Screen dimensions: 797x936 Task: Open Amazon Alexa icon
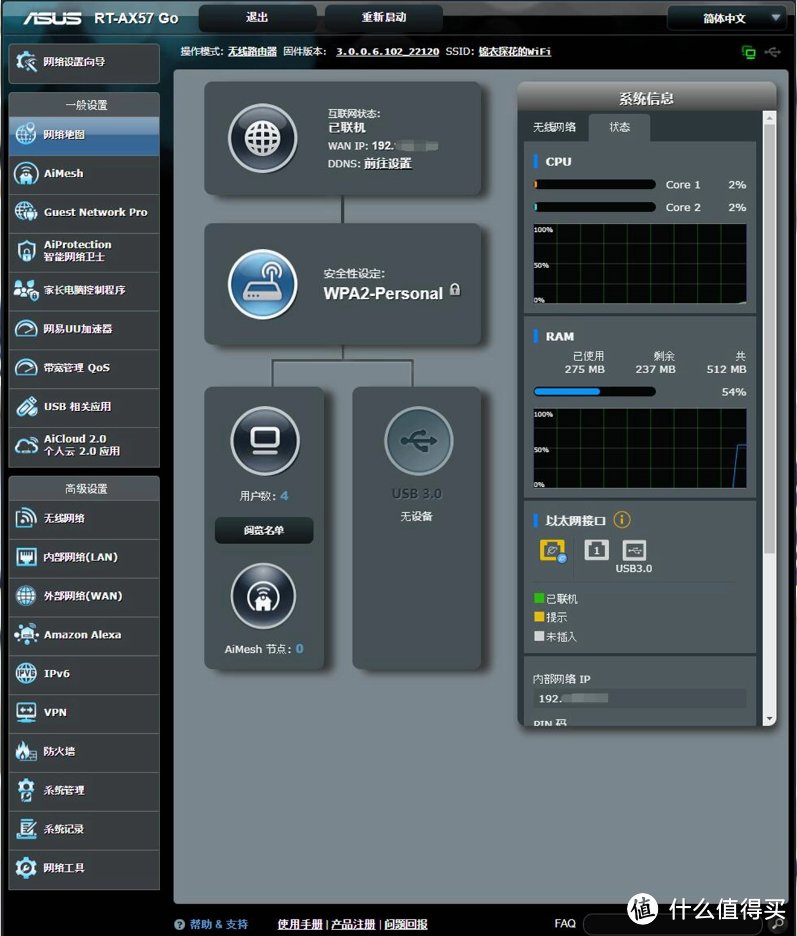(x=26, y=635)
